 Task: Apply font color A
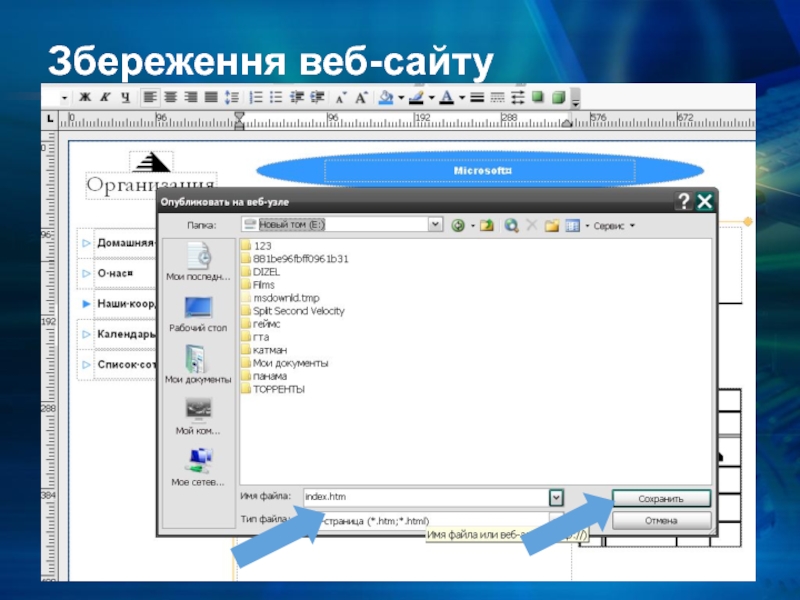coord(447,97)
